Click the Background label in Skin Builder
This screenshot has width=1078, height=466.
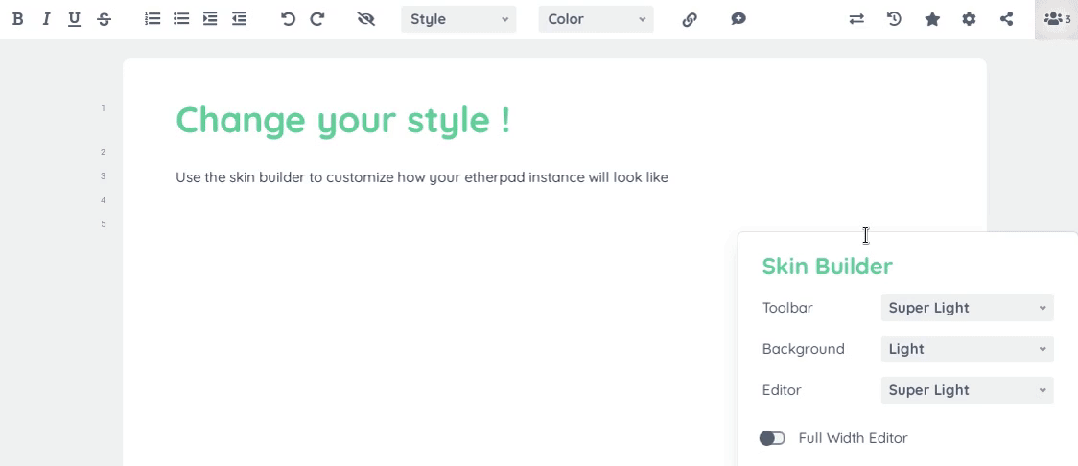point(803,349)
